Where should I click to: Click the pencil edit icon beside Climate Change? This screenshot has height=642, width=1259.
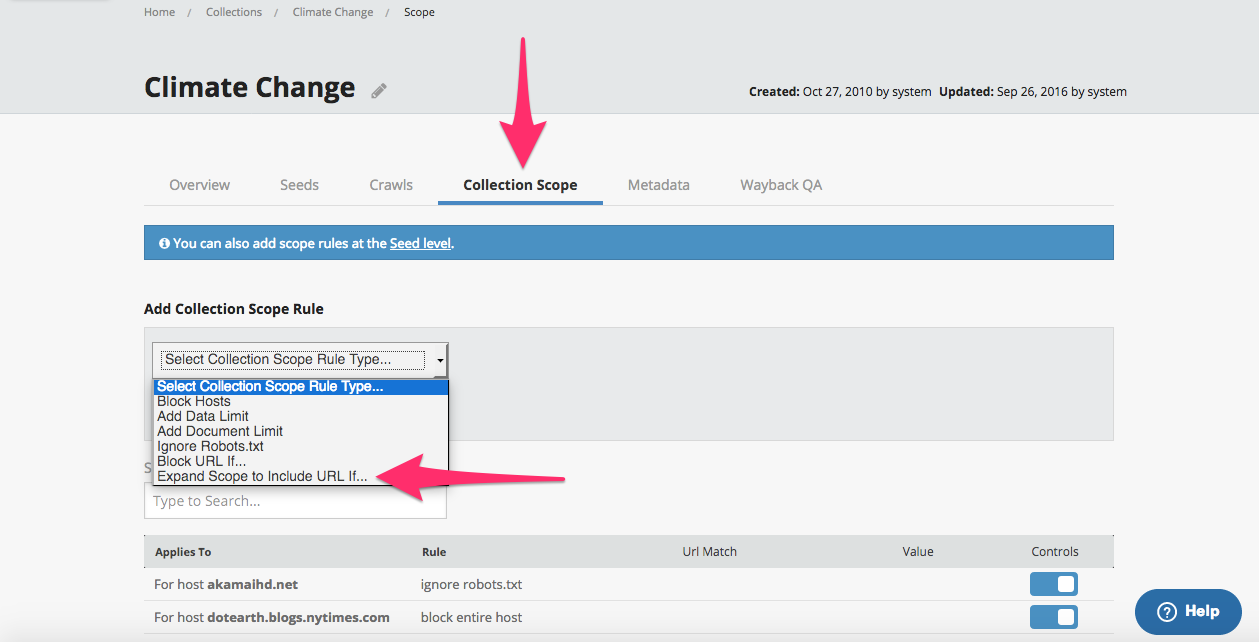(x=379, y=91)
